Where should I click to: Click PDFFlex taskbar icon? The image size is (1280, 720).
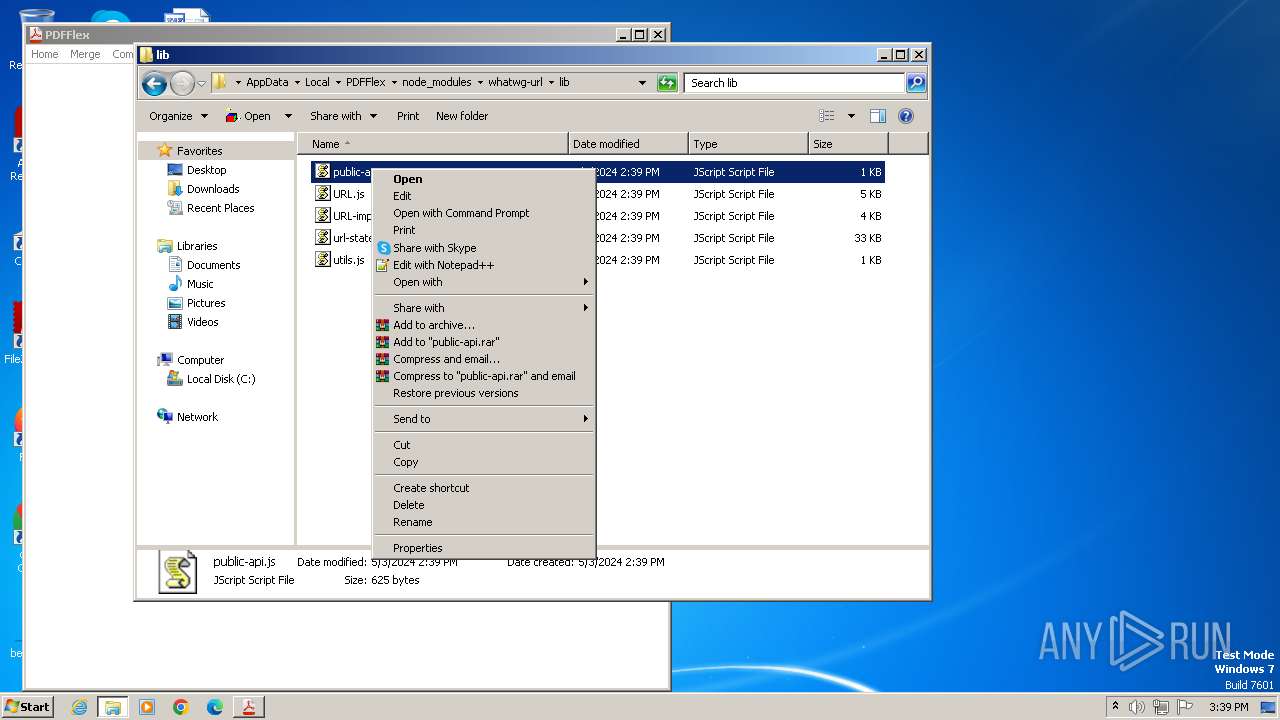248,707
